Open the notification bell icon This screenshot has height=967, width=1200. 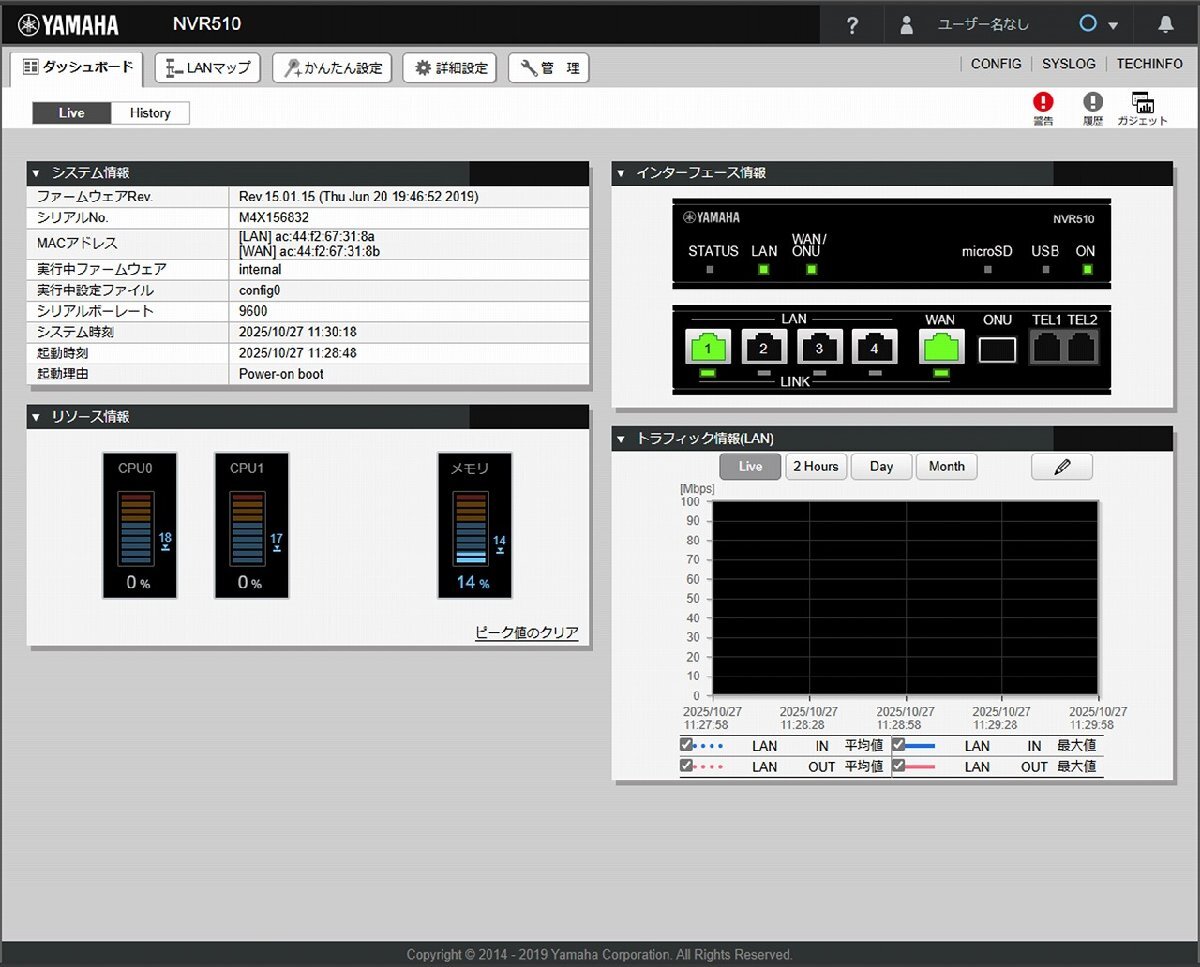[x=1165, y=25]
